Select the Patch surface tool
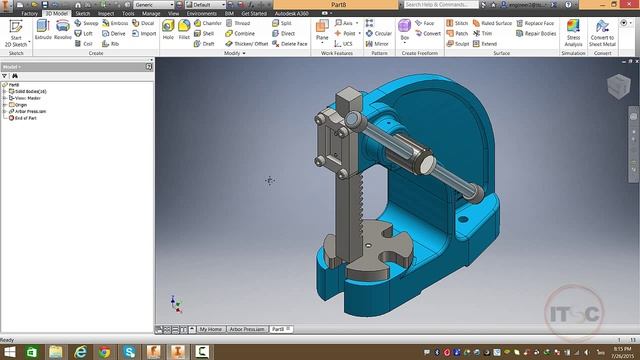 (x=457, y=33)
